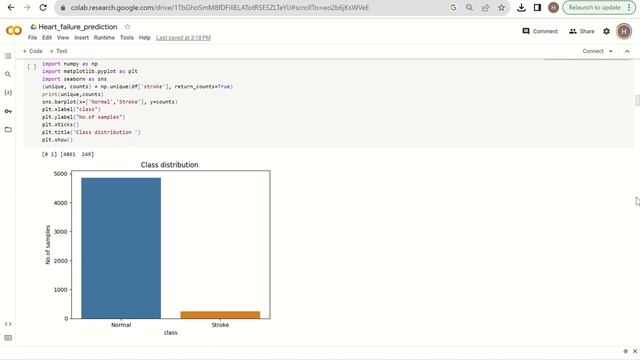Open the secrets key sidebar
Viewport: 640px width, 360px height.
pos(8,111)
